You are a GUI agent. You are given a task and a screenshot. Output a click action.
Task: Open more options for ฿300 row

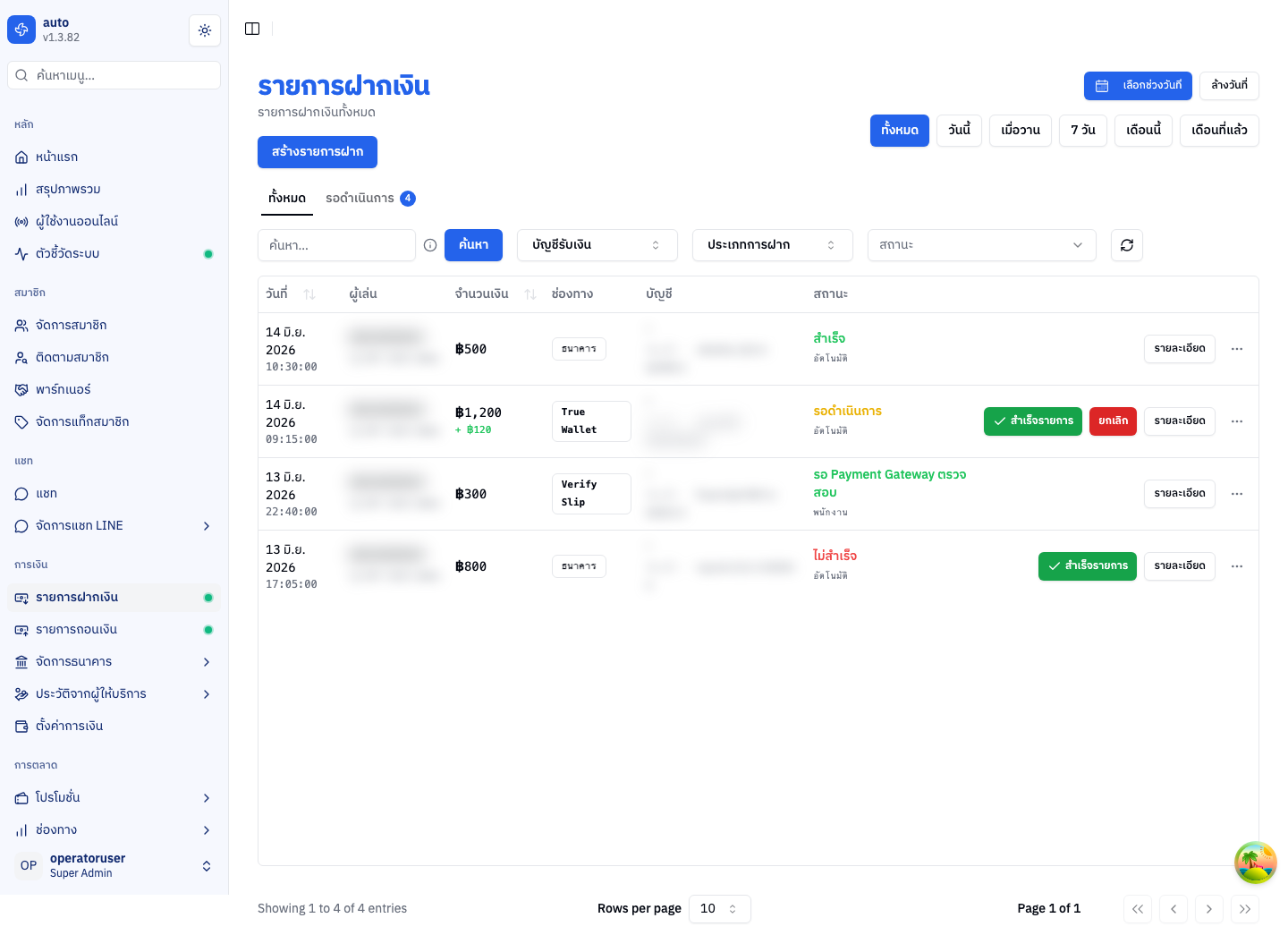[x=1237, y=494]
